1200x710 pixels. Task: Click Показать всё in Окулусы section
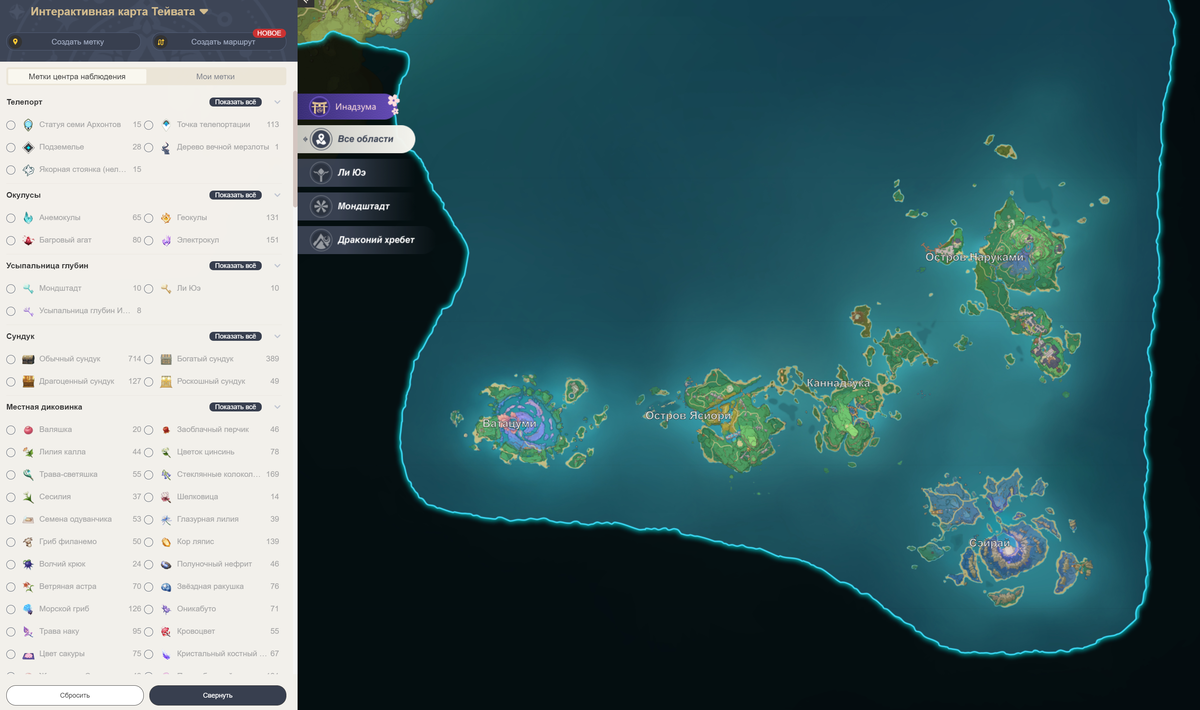236,195
